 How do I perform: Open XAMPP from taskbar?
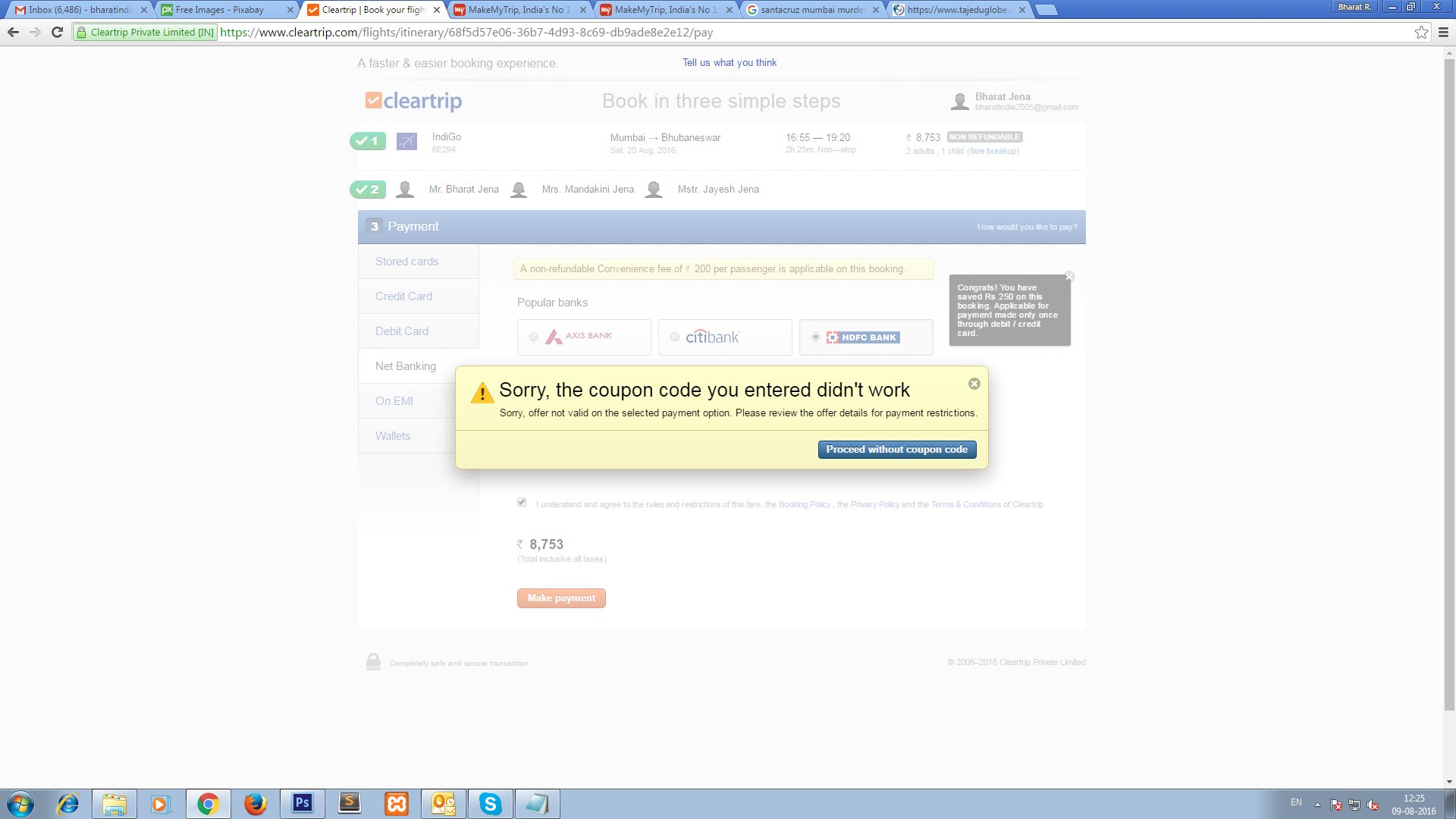click(396, 804)
